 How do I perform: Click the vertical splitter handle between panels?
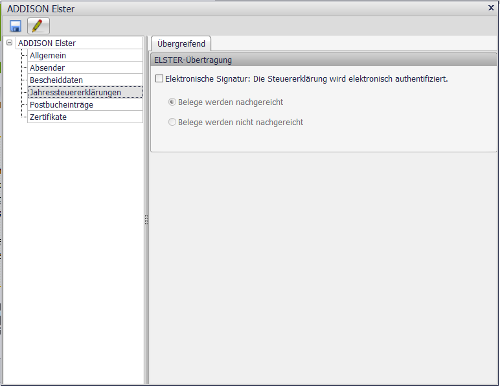point(146,220)
